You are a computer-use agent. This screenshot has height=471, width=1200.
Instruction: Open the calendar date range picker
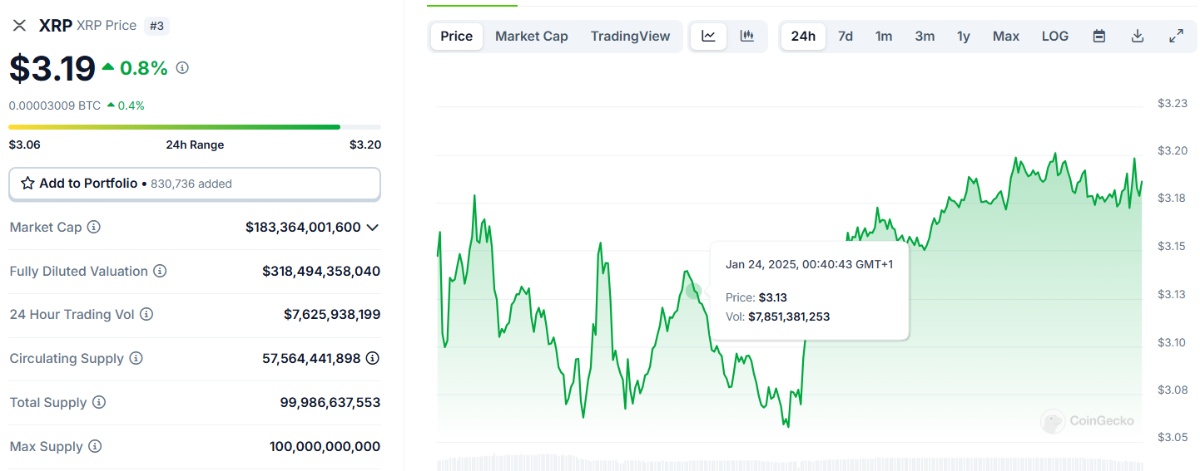[1099, 36]
